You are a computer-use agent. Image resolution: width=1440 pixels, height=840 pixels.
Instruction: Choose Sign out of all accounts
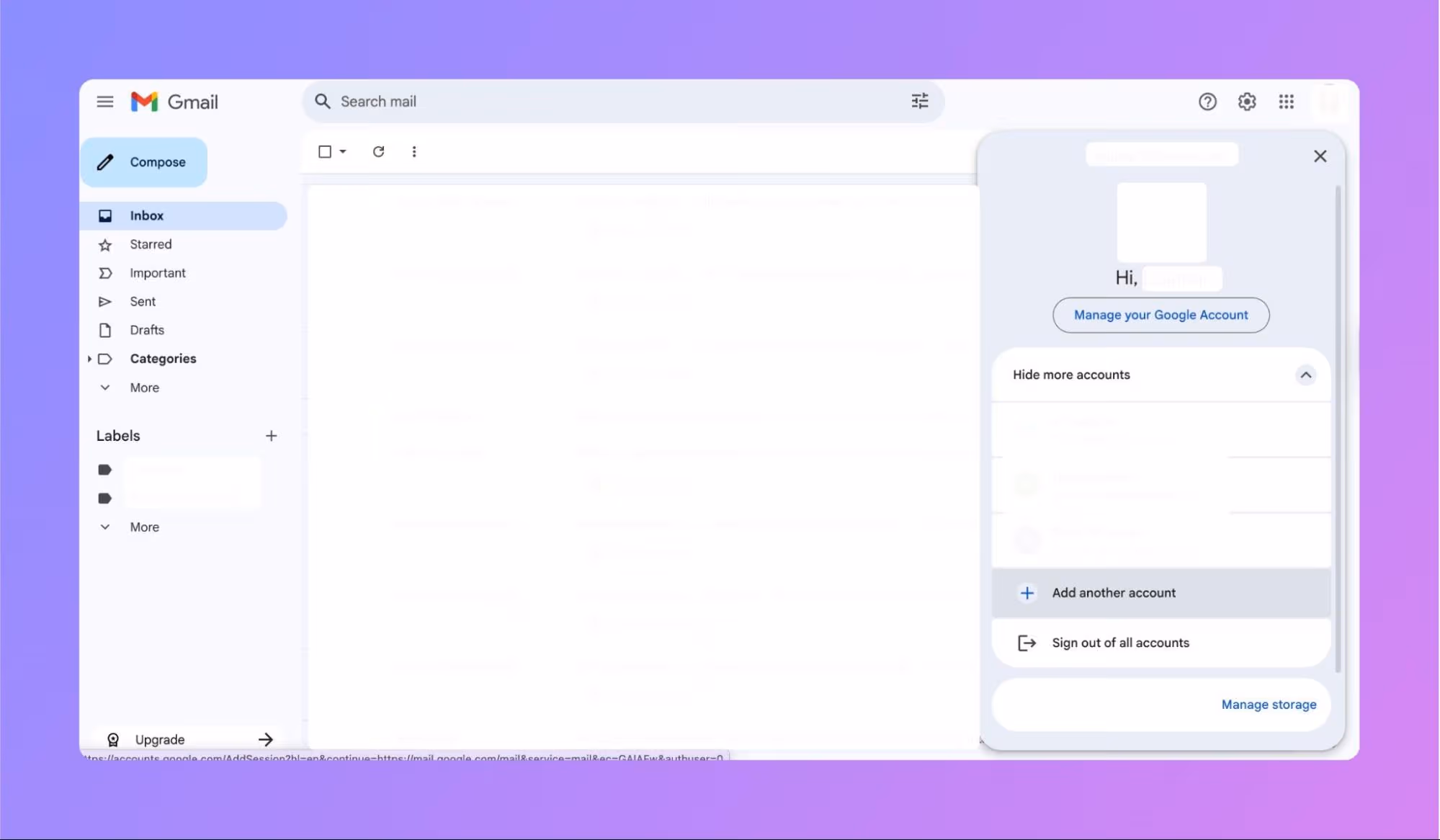(x=1120, y=643)
